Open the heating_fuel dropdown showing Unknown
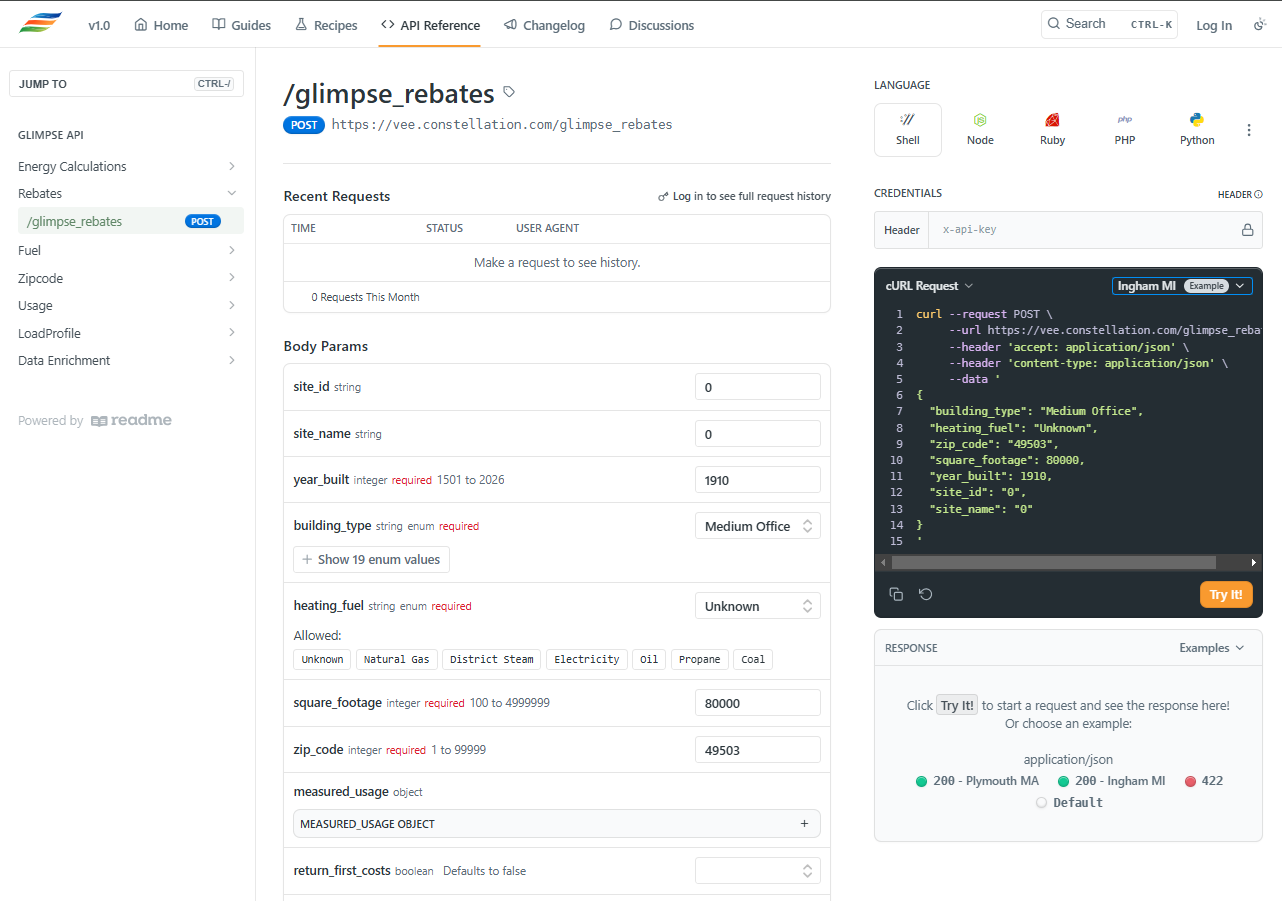1282x901 pixels. 758,606
